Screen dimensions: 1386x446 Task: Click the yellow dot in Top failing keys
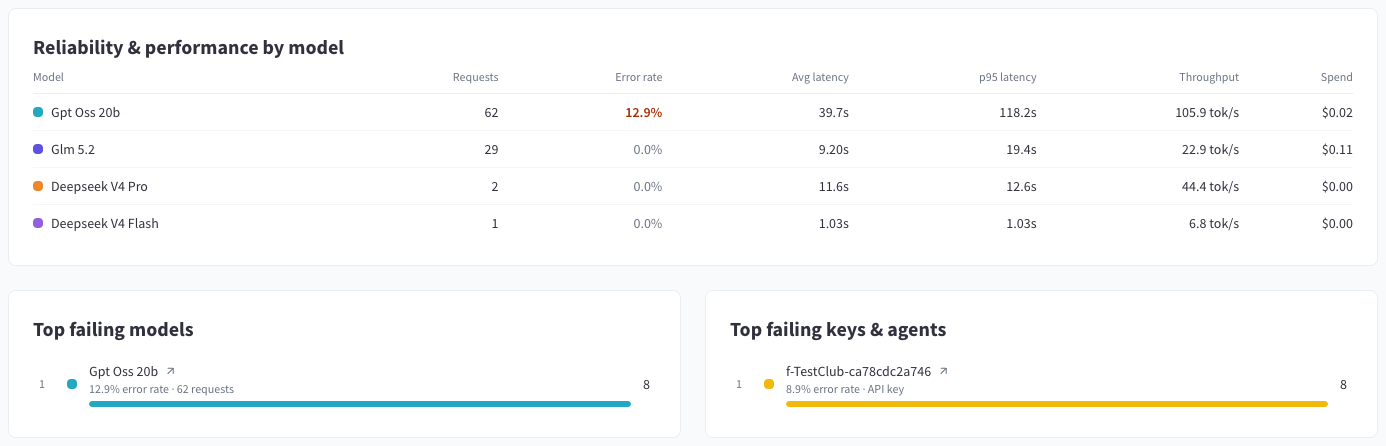769,384
